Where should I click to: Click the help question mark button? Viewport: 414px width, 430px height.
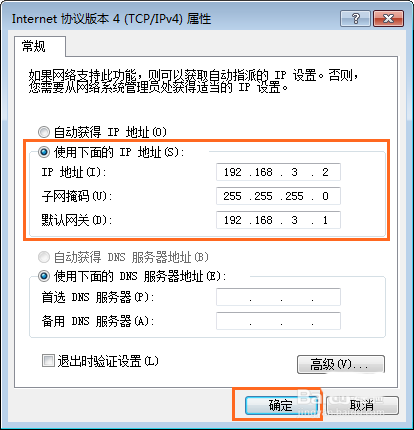355,18
